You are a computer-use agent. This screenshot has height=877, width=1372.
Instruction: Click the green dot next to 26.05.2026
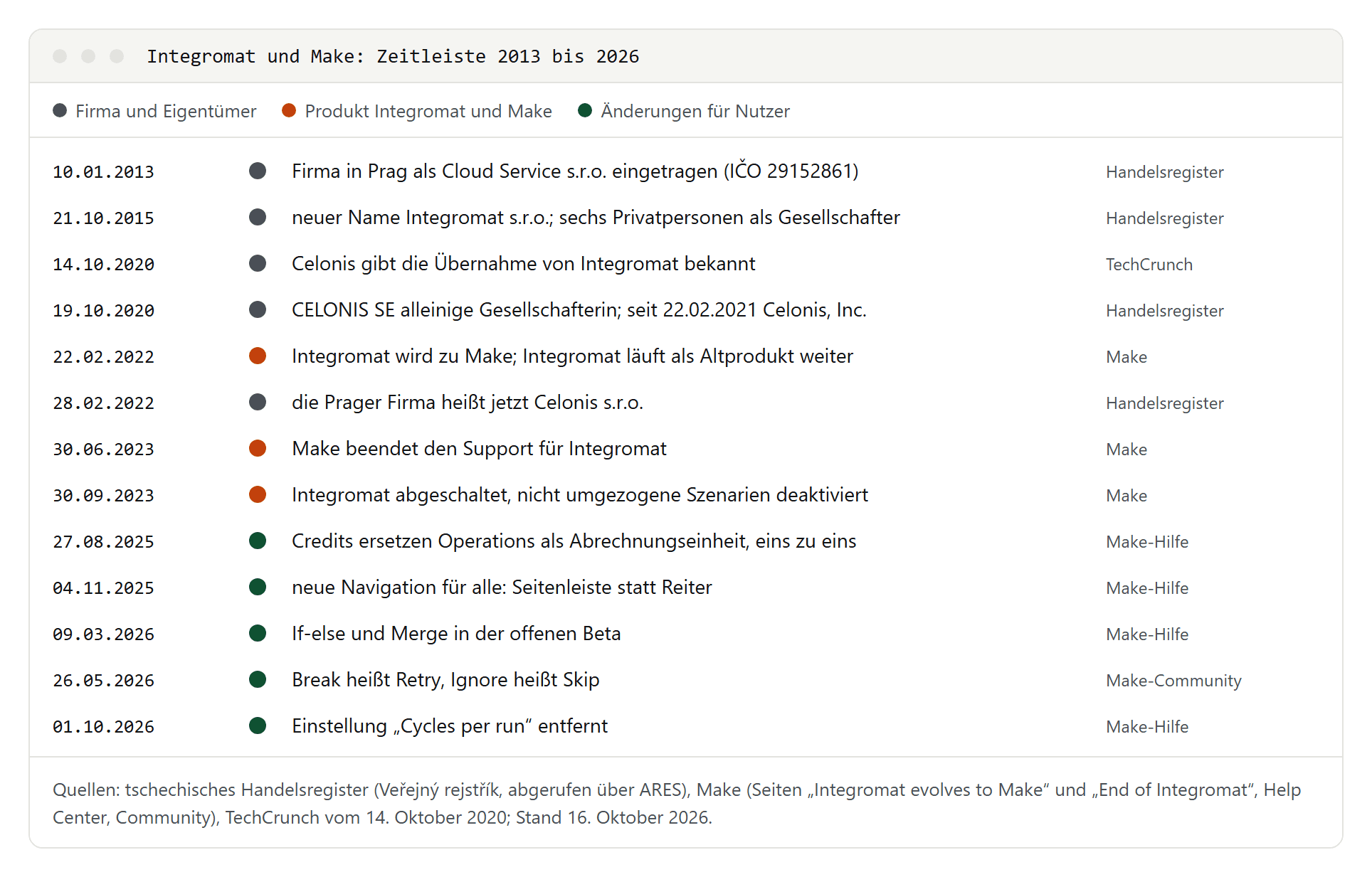point(258,679)
